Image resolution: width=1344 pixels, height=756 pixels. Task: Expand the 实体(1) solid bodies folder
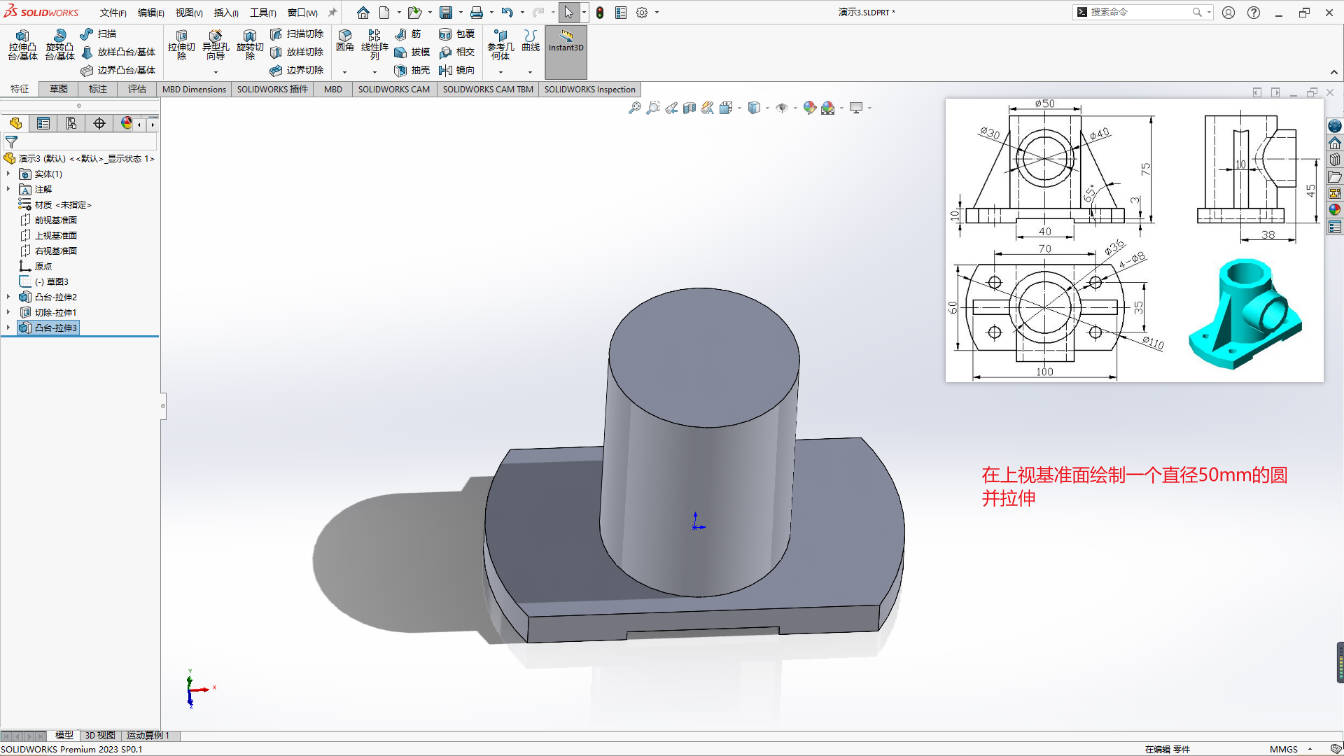pos(8,174)
